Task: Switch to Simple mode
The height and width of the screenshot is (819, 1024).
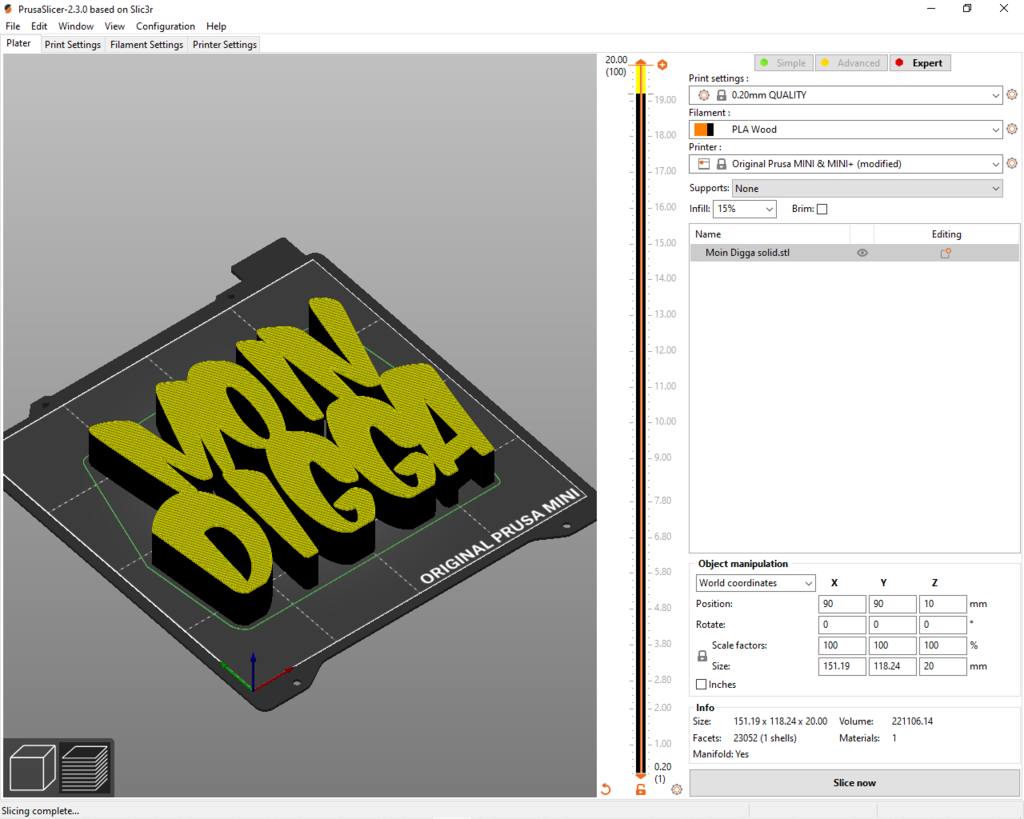Action: [783, 62]
